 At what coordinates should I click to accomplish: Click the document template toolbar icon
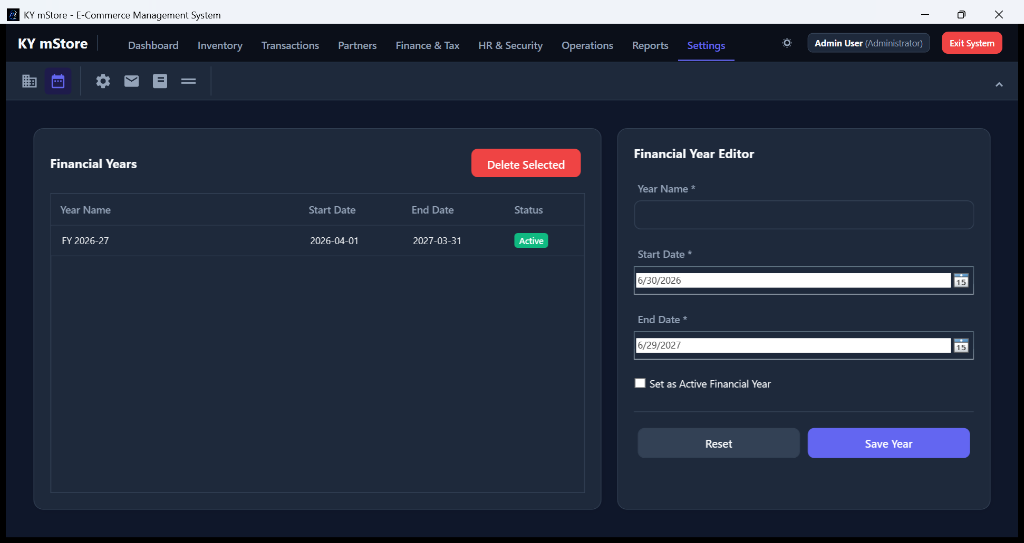point(160,81)
